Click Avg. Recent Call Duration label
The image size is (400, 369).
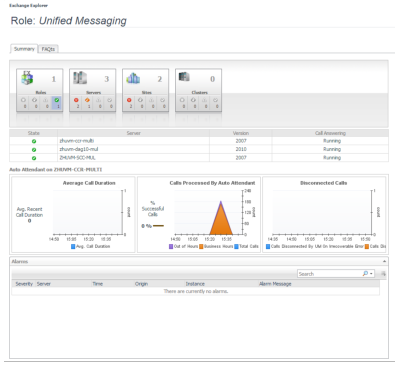tap(29, 212)
